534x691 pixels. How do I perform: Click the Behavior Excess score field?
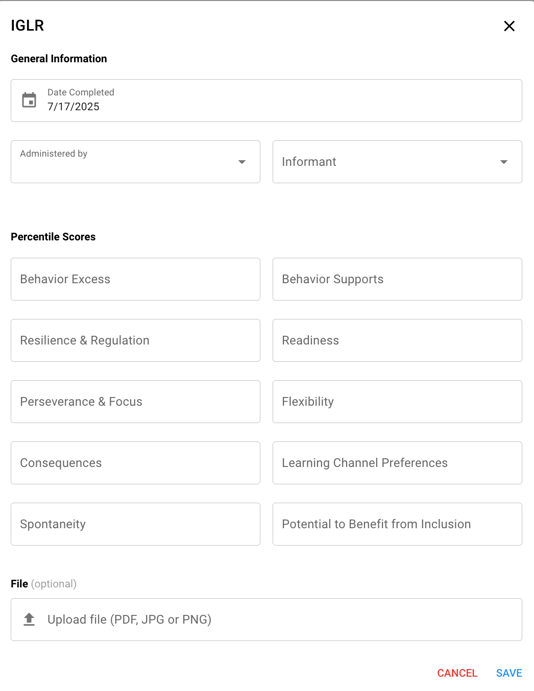coord(136,279)
